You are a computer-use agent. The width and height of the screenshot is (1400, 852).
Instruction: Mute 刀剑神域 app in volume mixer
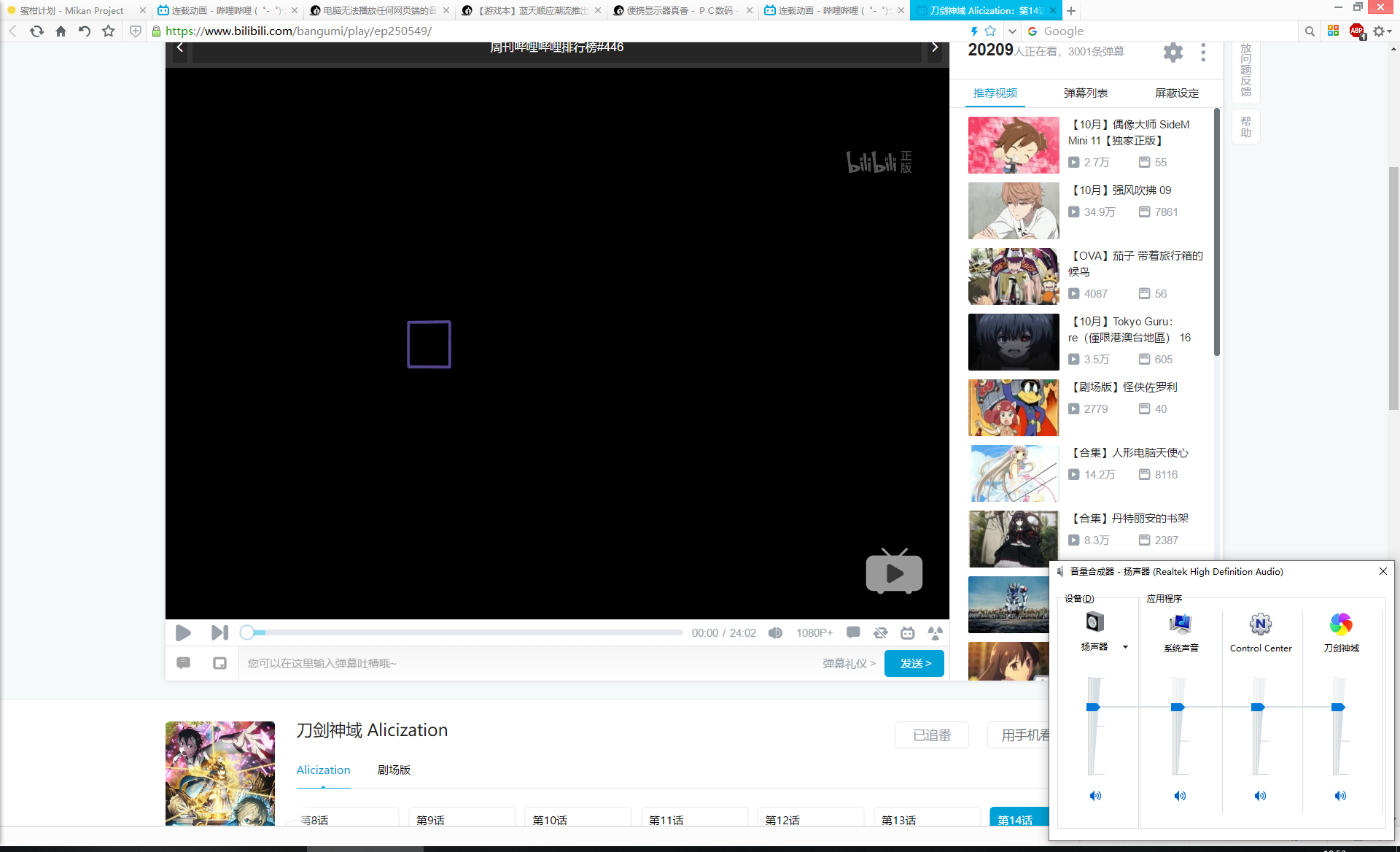click(x=1340, y=796)
